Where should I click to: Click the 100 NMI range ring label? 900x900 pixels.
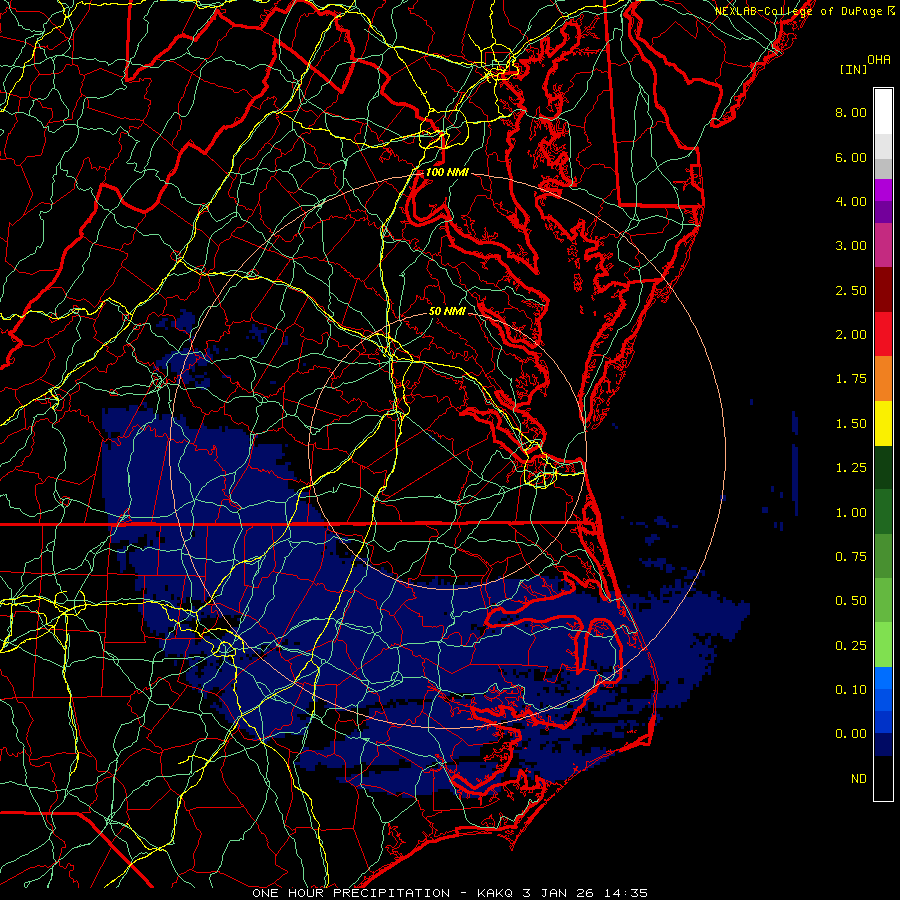point(447,172)
